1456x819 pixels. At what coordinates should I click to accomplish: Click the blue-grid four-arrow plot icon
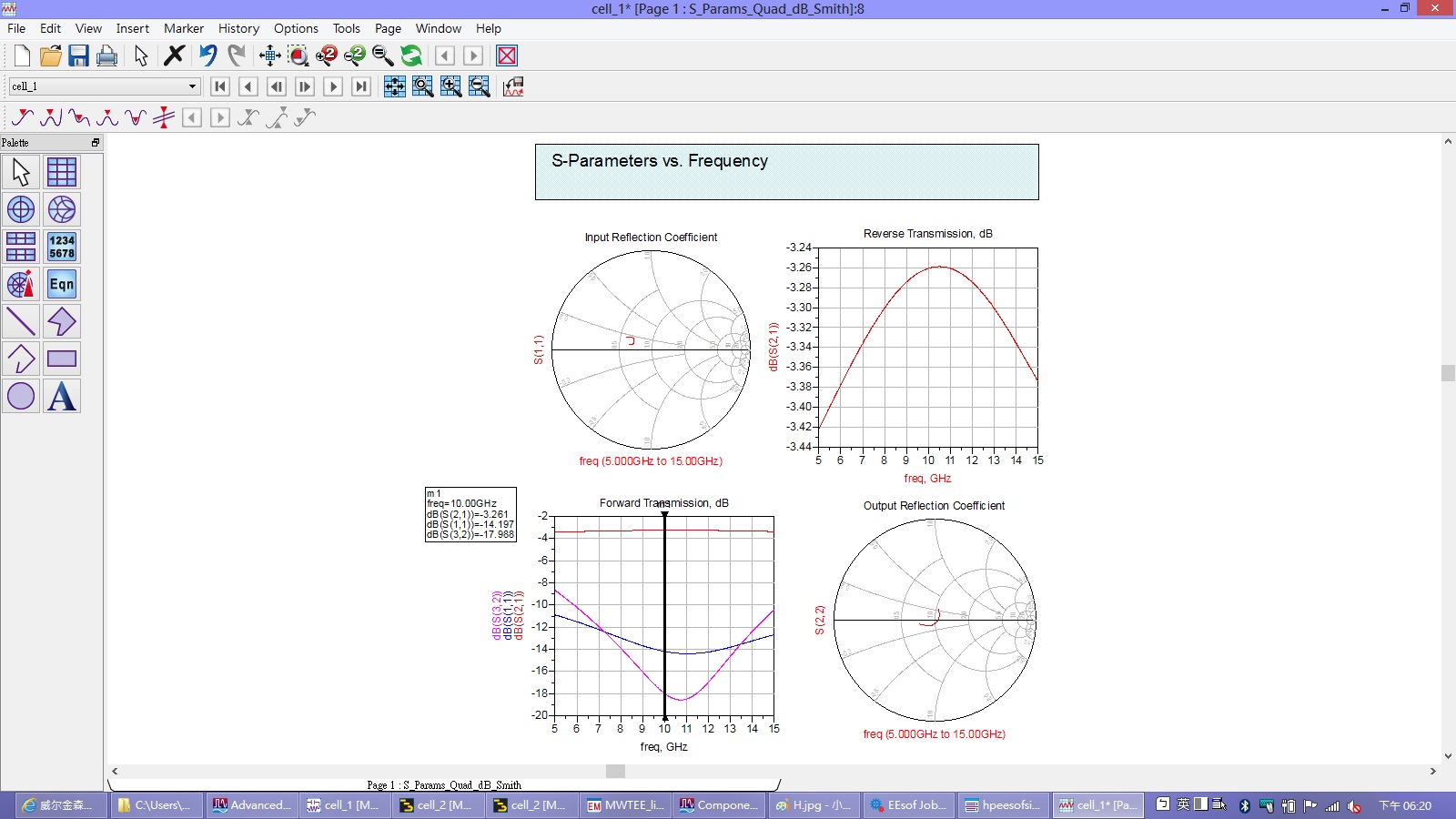394,86
